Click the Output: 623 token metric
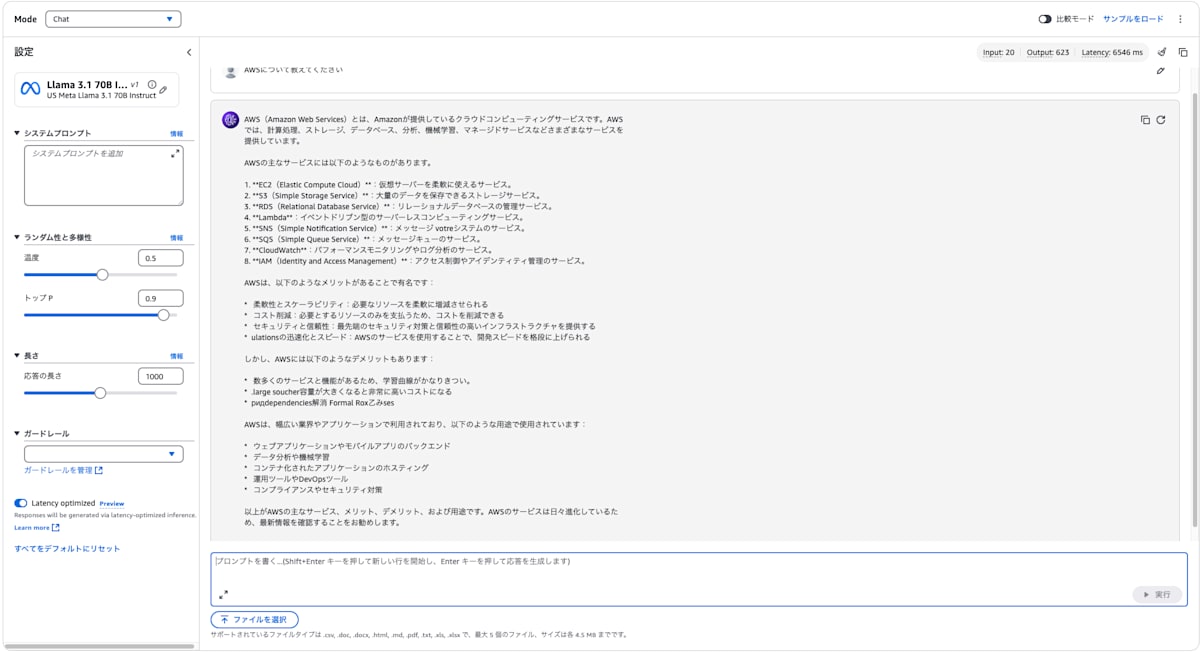1200x653 pixels. point(1047,52)
